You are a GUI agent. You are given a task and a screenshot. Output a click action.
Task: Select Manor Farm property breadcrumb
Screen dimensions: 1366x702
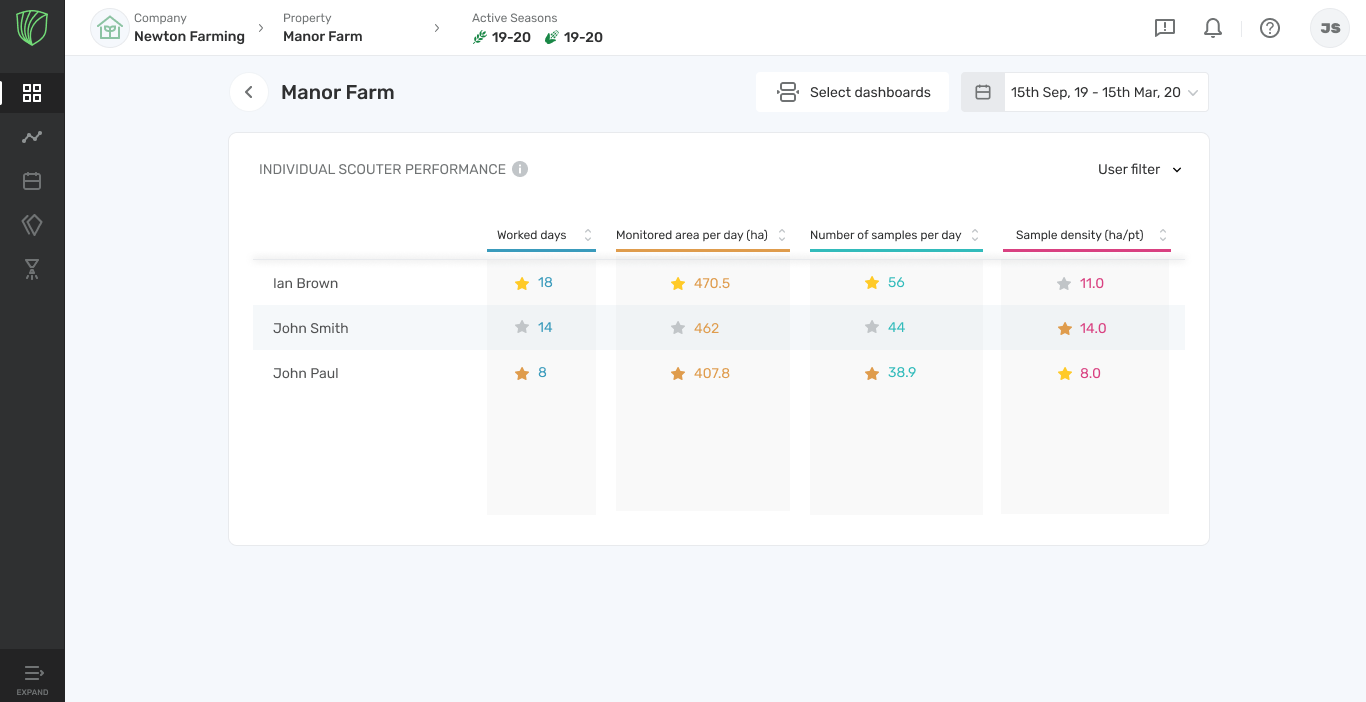(x=322, y=36)
